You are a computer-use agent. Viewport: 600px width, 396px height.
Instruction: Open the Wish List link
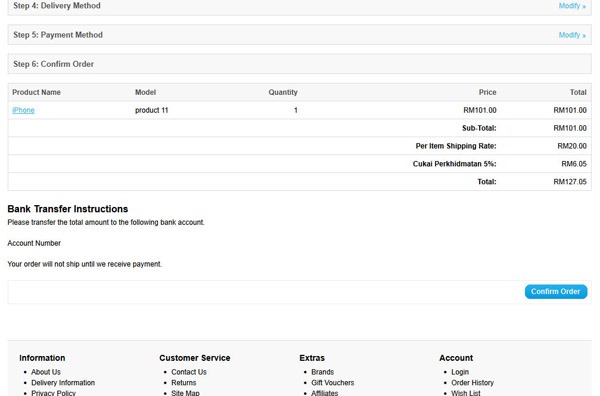(x=466, y=393)
